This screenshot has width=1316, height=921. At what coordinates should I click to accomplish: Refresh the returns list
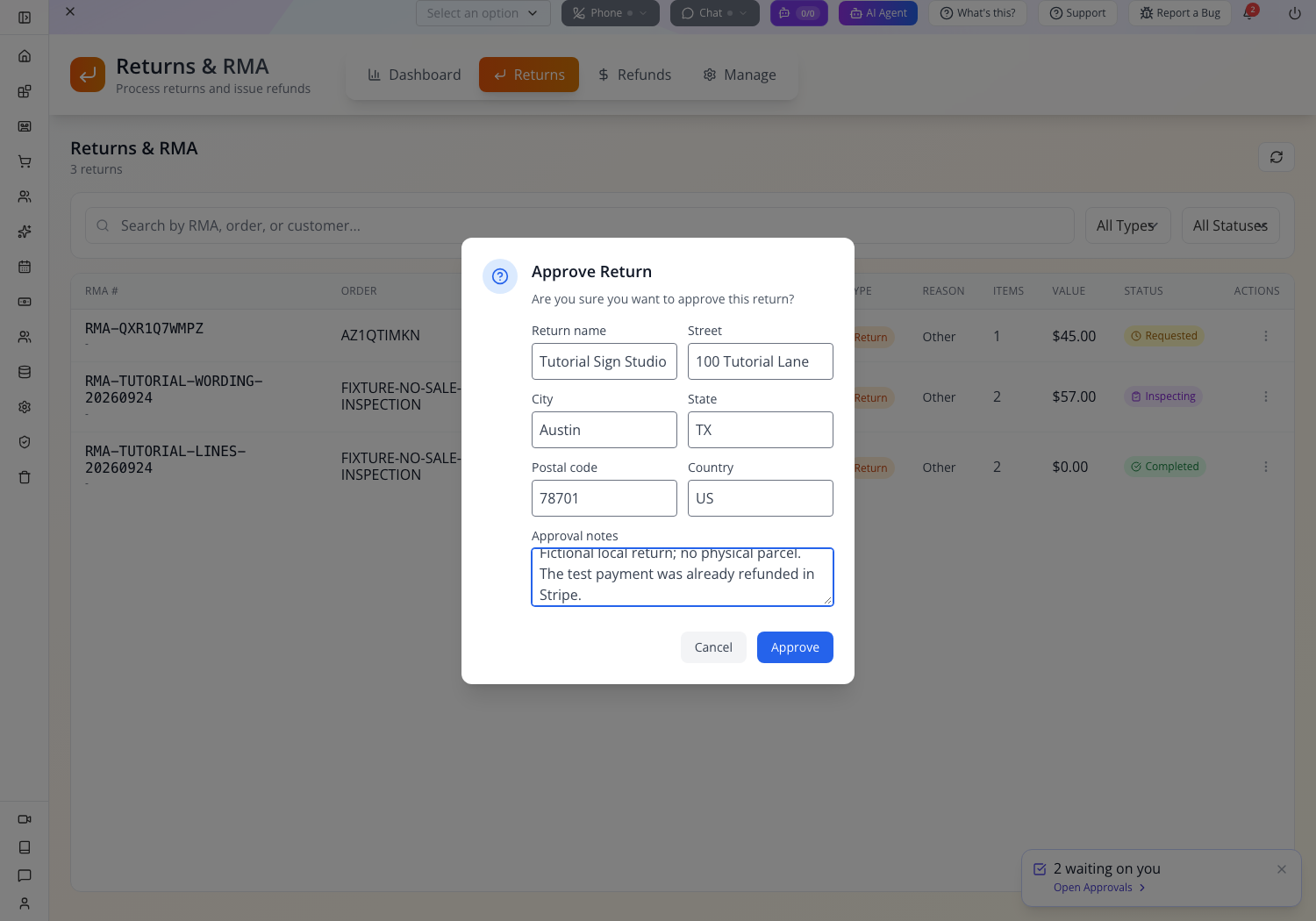click(x=1277, y=157)
